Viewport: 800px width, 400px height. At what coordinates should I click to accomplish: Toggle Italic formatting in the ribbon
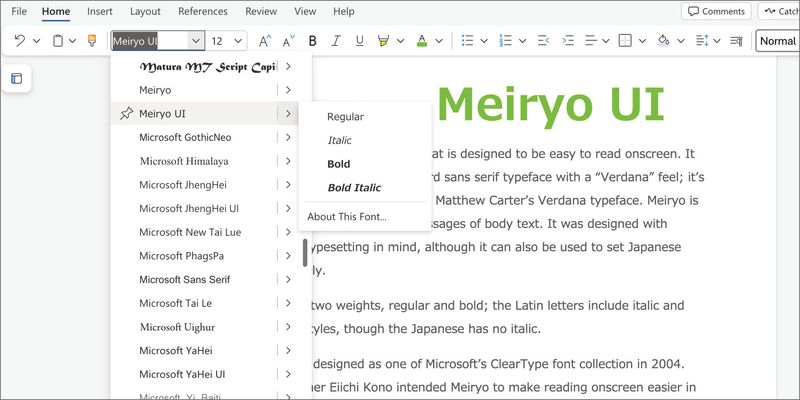[336, 41]
